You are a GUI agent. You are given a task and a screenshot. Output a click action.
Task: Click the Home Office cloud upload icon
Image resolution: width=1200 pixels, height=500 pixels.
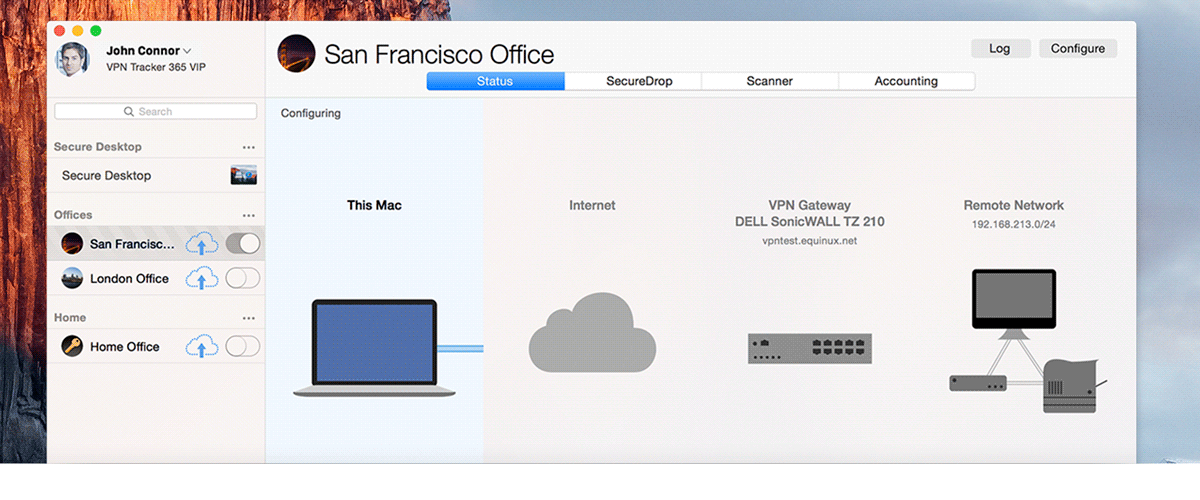click(202, 347)
